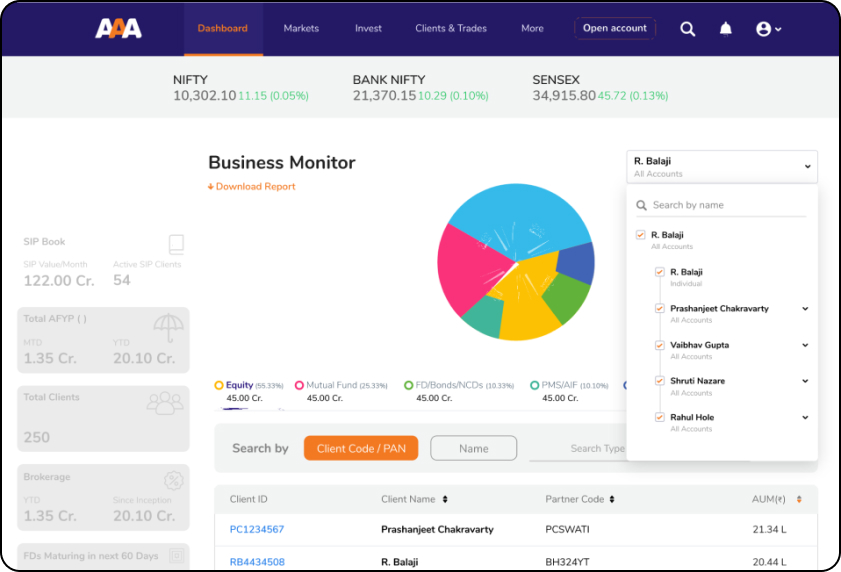Select Name search option
The width and height of the screenshot is (841, 572).
[x=474, y=448]
